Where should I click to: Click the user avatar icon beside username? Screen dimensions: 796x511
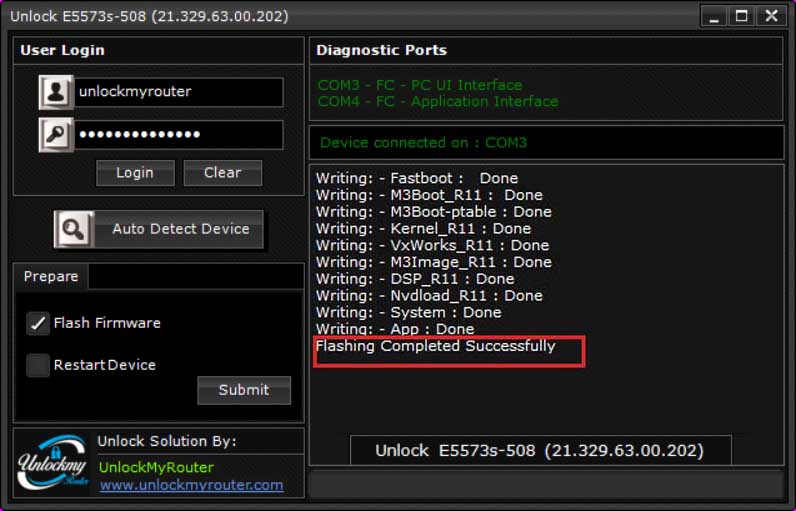click(x=56, y=92)
